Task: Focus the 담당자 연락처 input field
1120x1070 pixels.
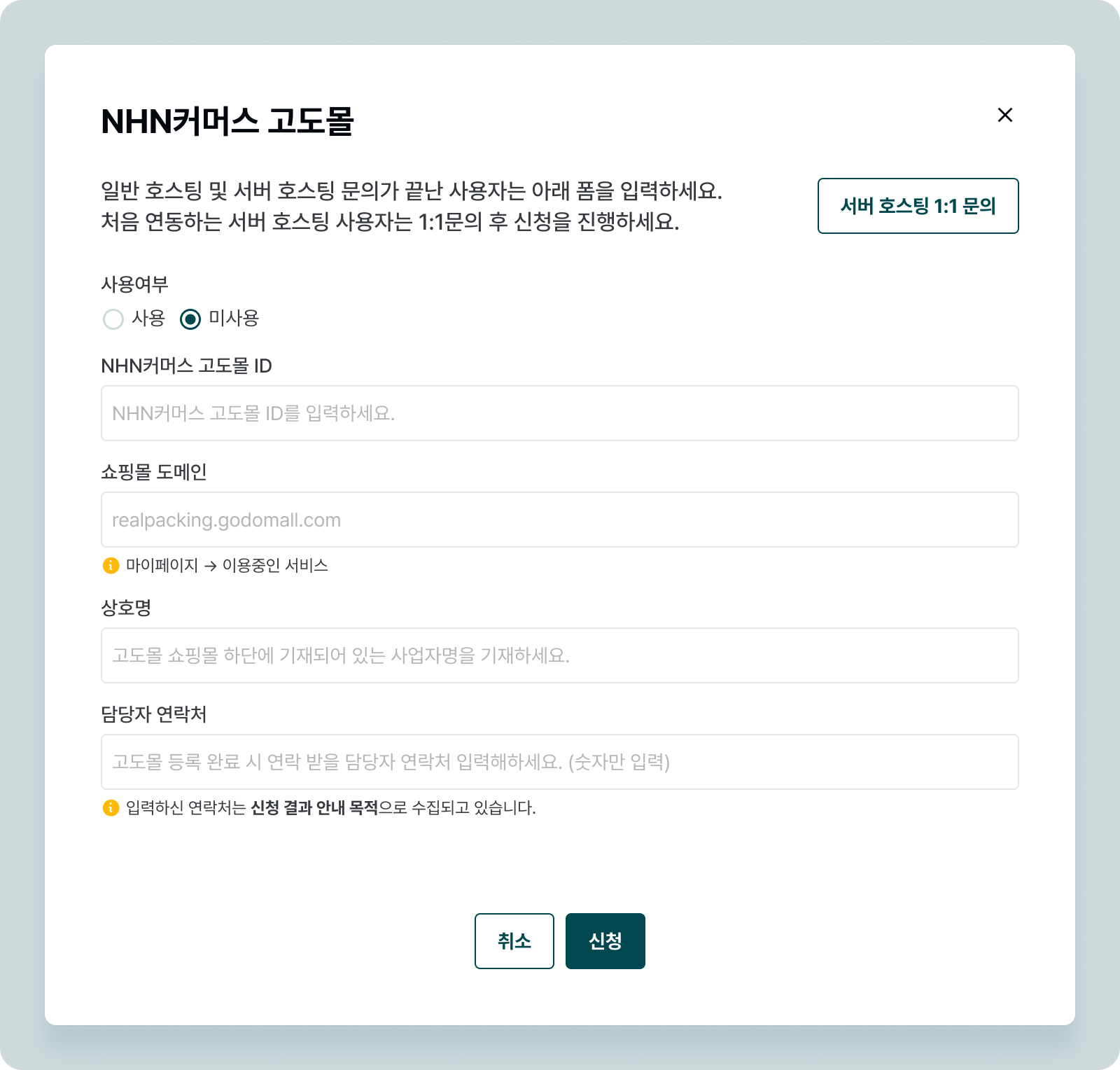Action: [x=559, y=762]
